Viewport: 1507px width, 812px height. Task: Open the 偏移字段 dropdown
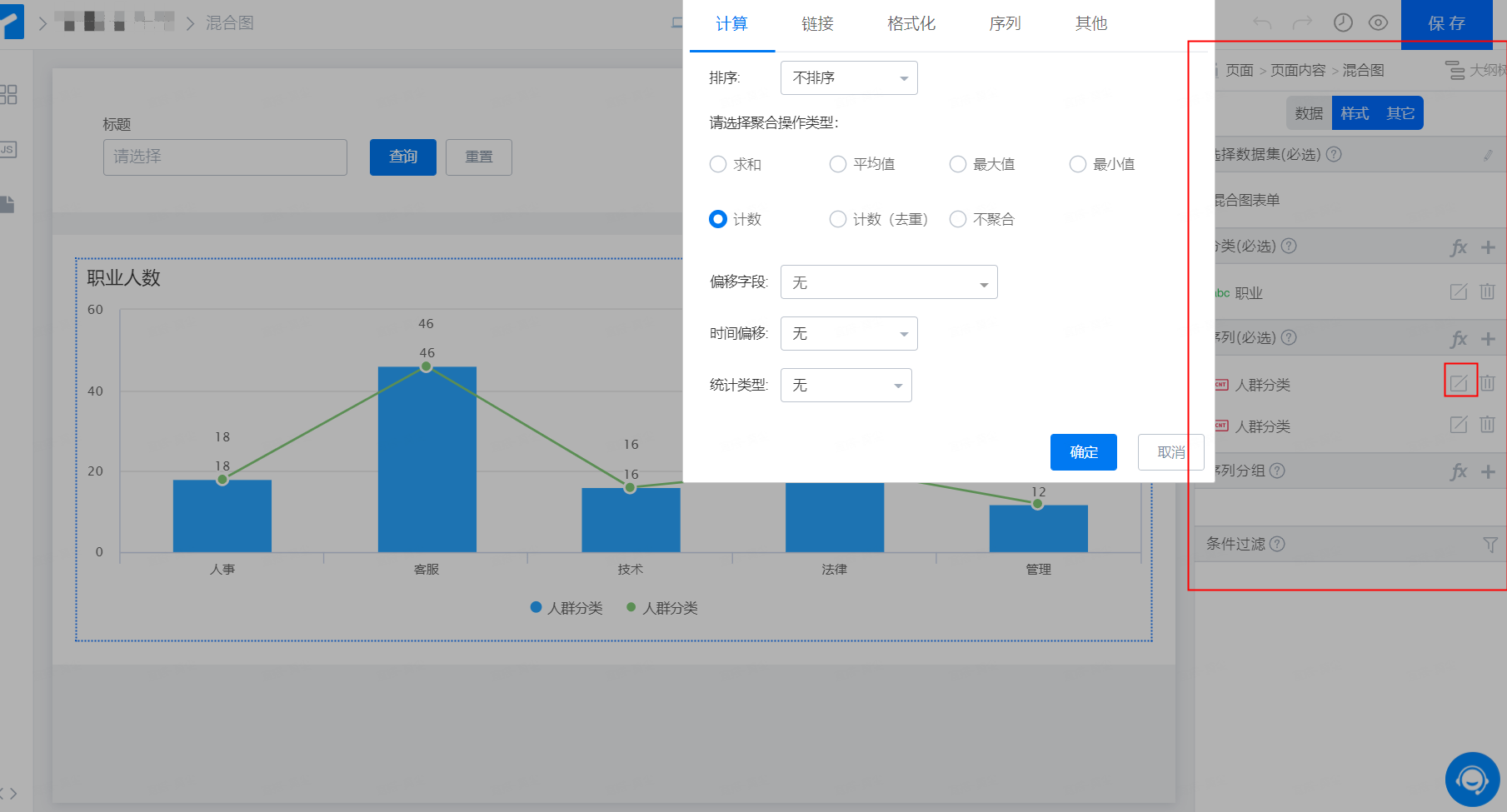coord(889,282)
